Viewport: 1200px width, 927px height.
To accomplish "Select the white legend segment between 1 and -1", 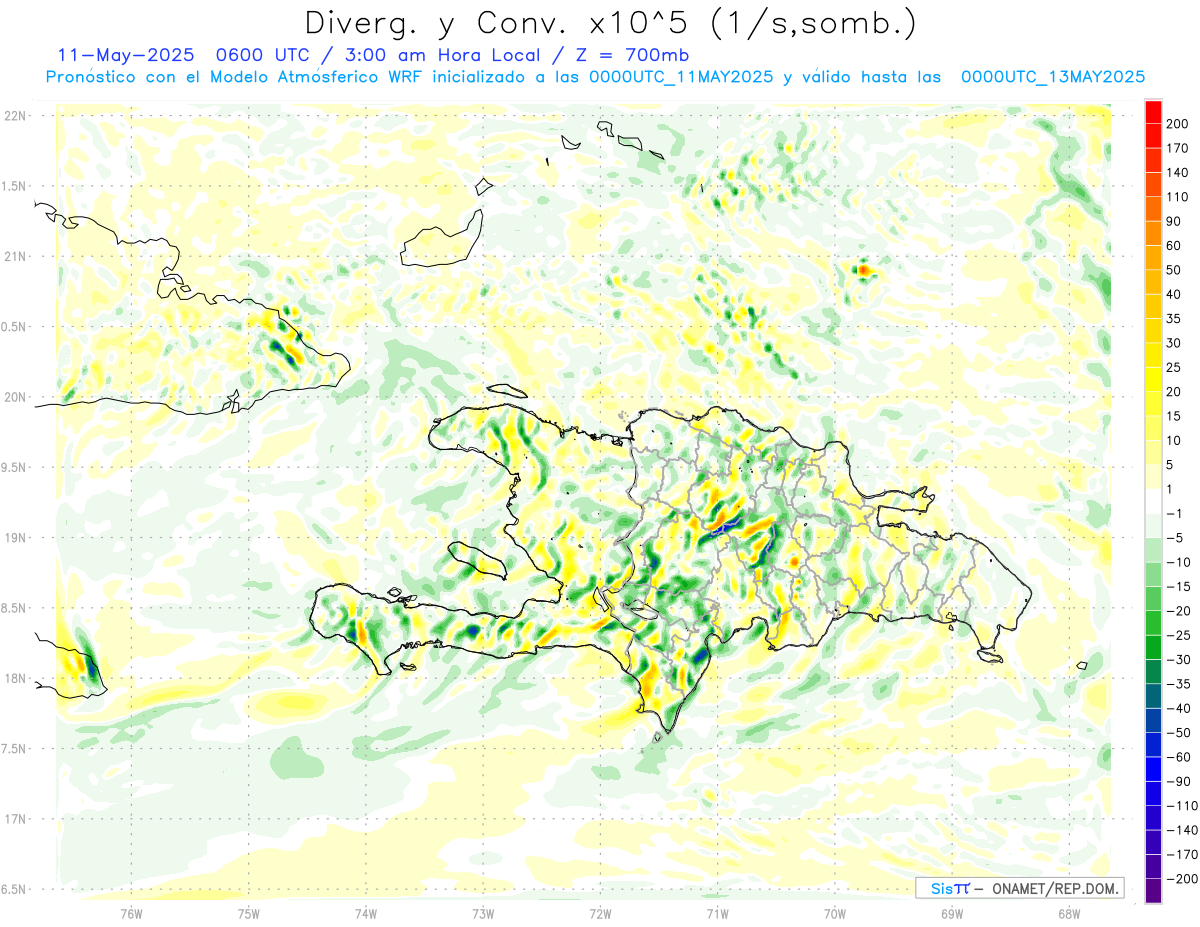I will [1153, 501].
